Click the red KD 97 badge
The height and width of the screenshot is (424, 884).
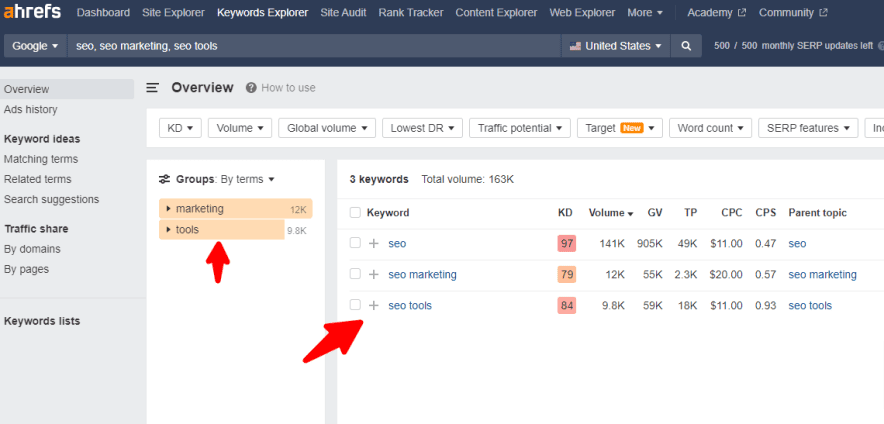pos(566,243)
